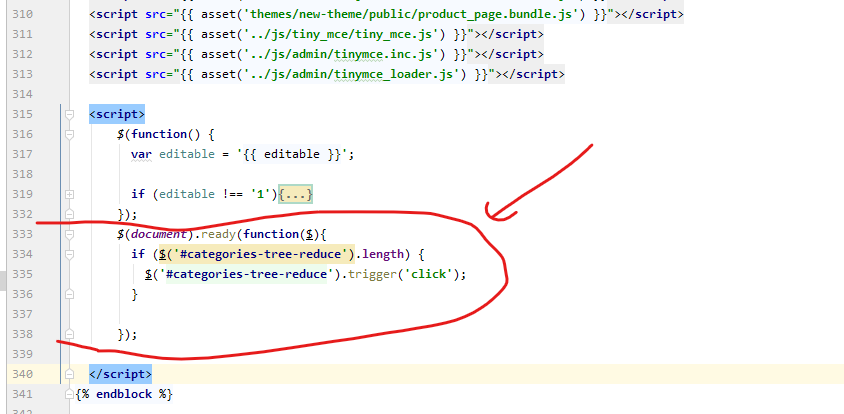The image size is (844, 414).
Task: Expand the folded {...} code placeholder
Action: pyautogui.click(x=296, y=194)
